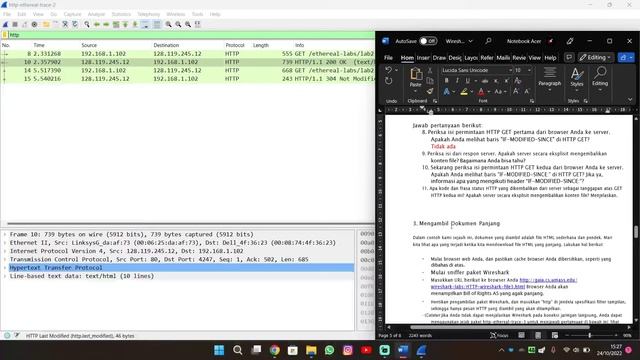Viewport: 640px width, 360px height.
Task: Switch to the Word Layout tab
Action: pos(471,58)
